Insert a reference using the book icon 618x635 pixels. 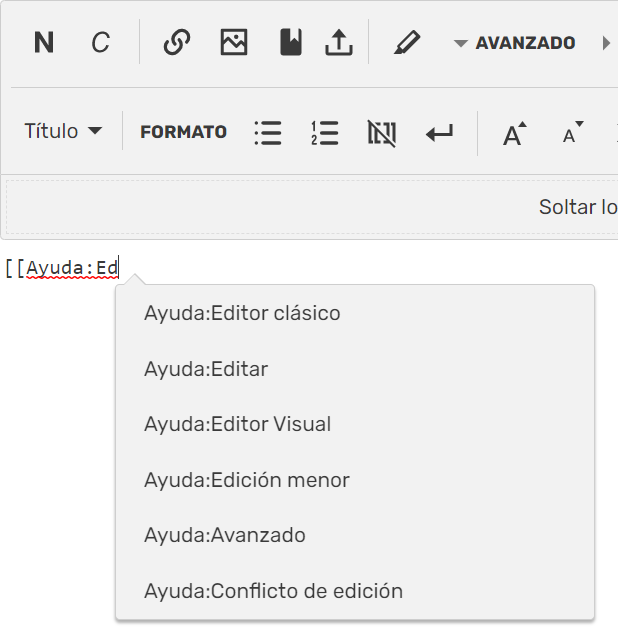(290, 43)
